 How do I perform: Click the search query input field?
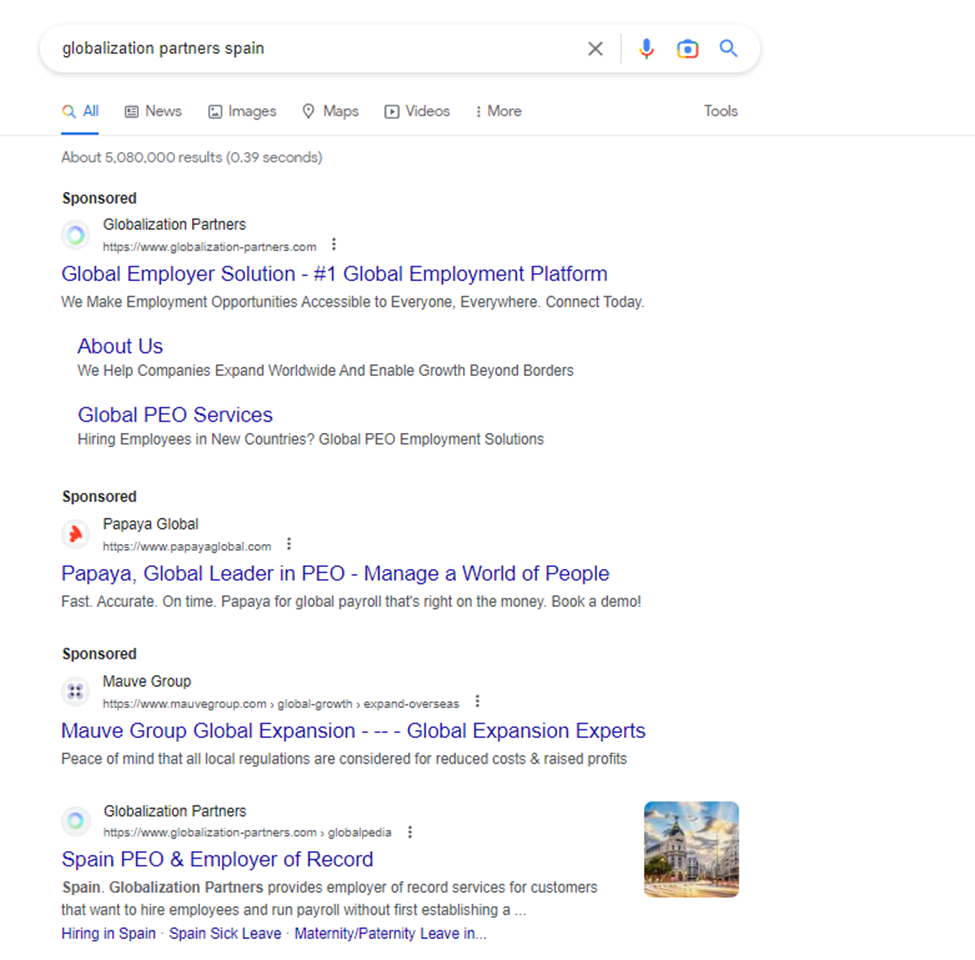pos(317,48)
